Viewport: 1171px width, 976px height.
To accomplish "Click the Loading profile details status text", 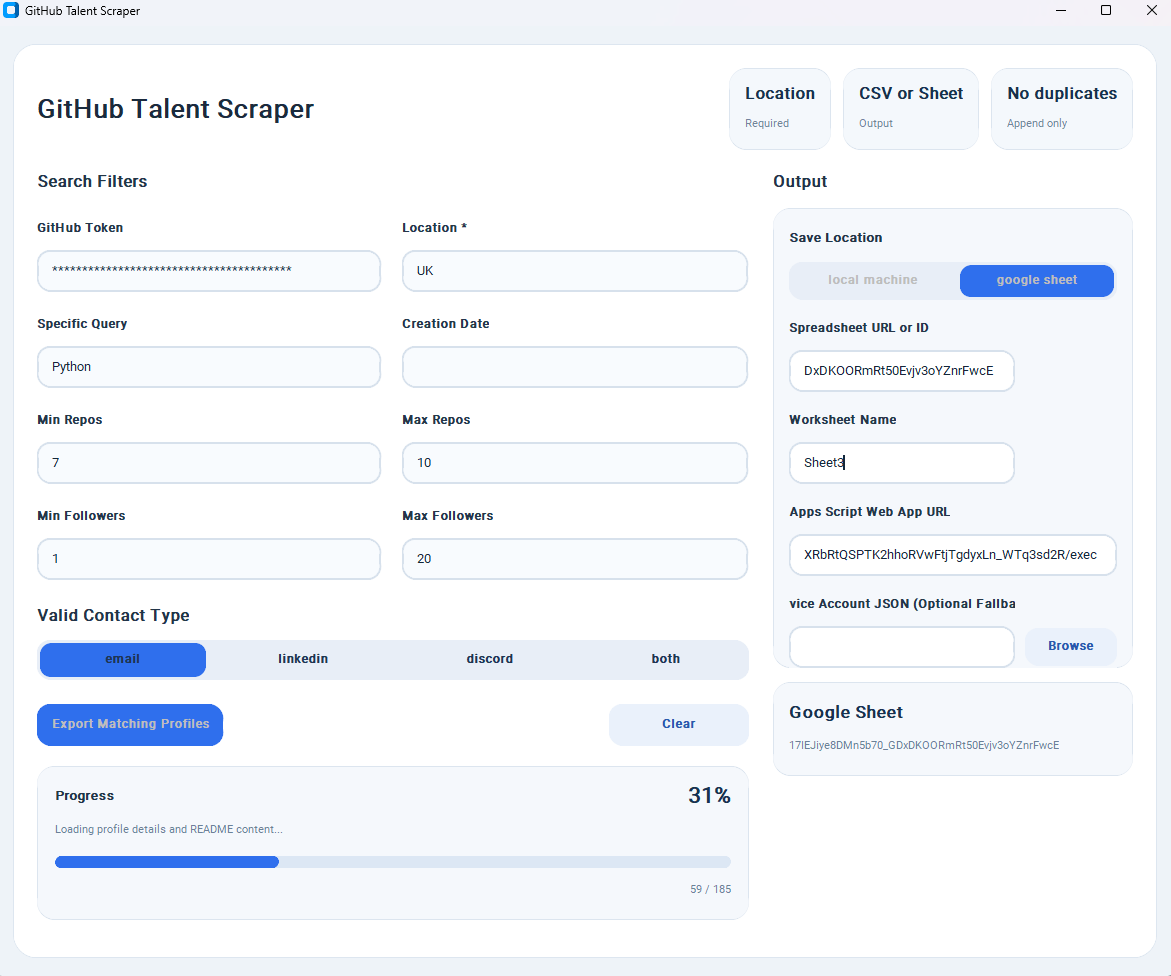I will pos(169,830).
